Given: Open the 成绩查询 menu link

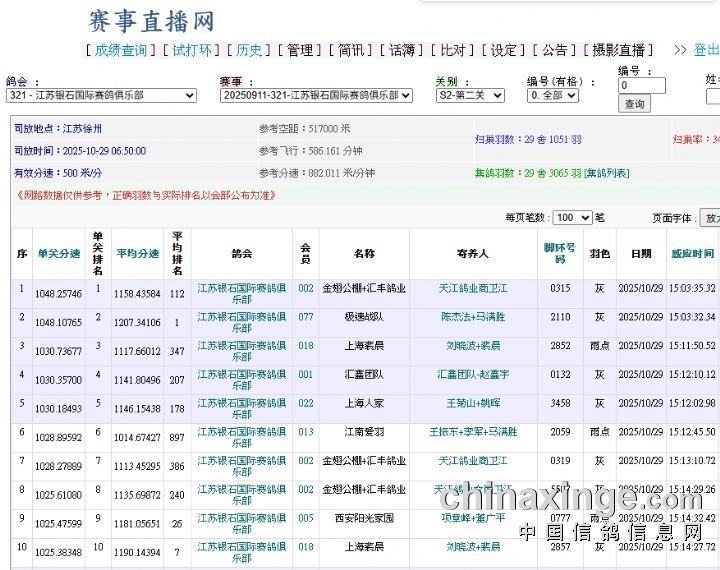Looking at the screenshot, I should tap(120, 50).
